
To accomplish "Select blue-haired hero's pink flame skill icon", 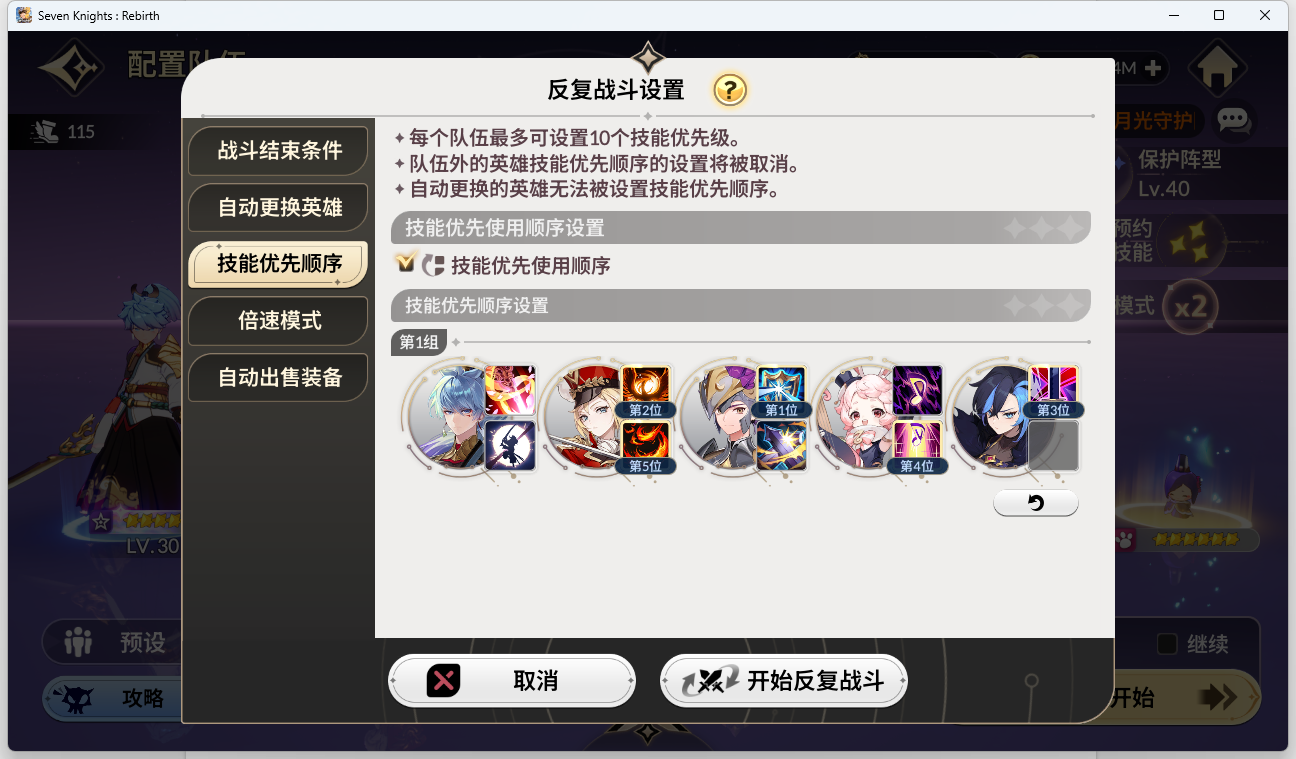I will point(510,391).
